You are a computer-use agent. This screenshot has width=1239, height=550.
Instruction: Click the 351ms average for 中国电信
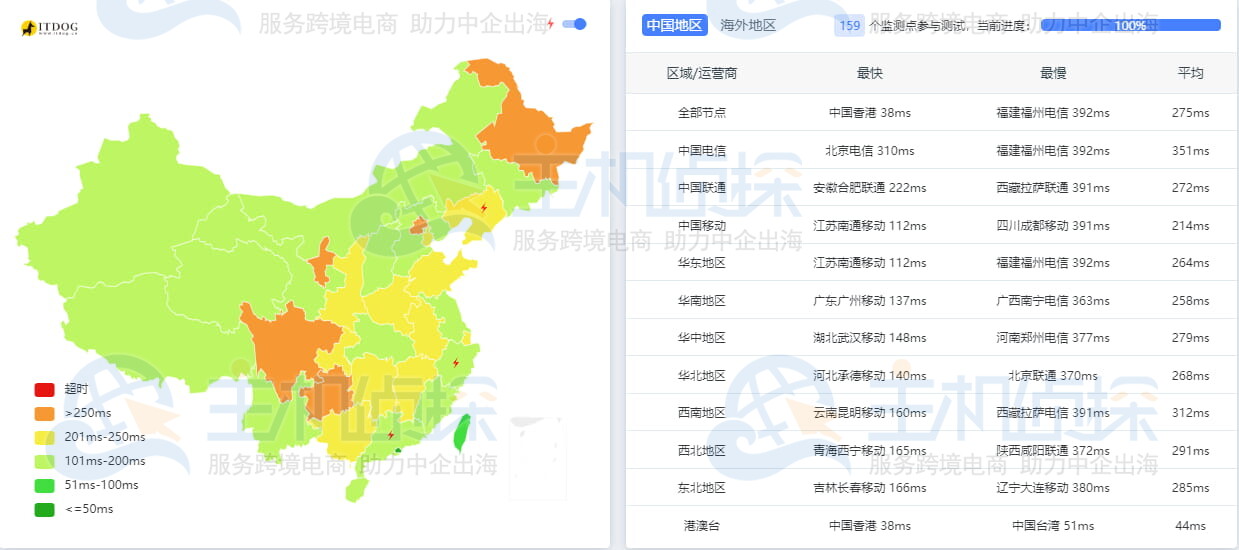click(1190, 151)
